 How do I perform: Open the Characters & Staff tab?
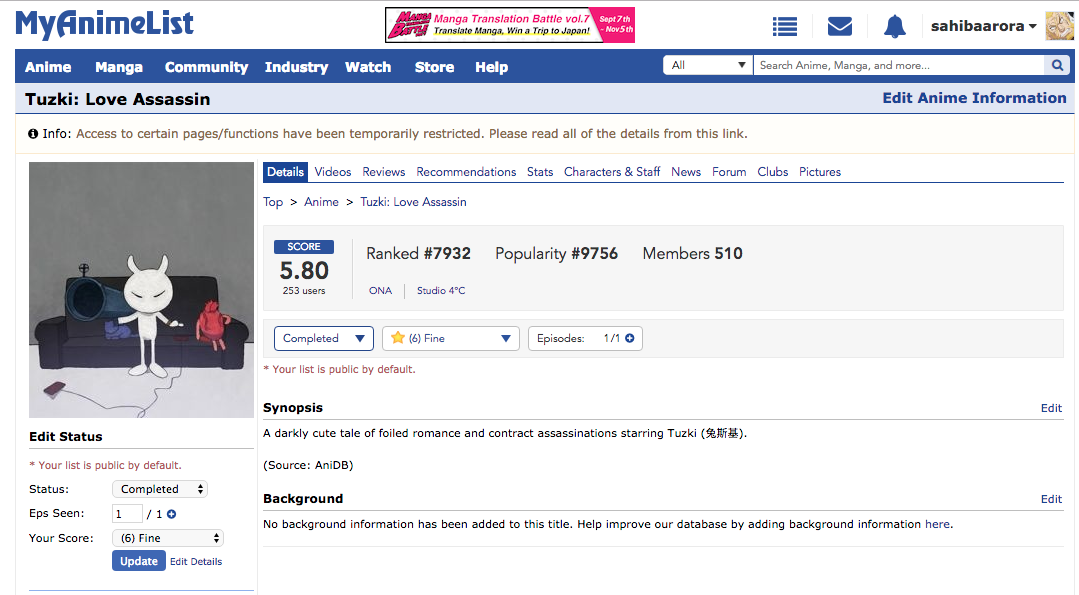[611, 172]
